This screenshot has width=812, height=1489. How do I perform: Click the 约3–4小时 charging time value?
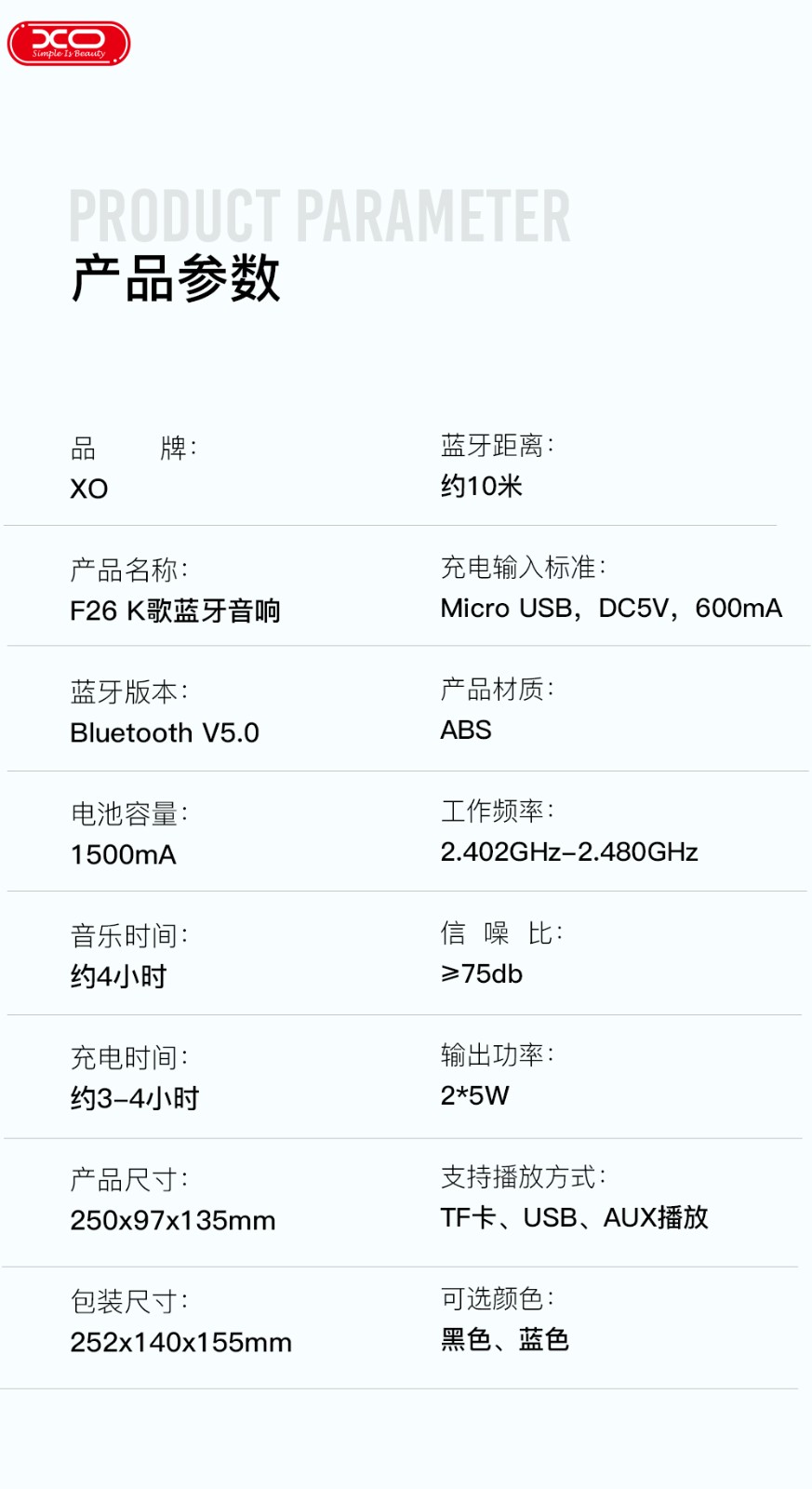click(x=135, y=1098)
